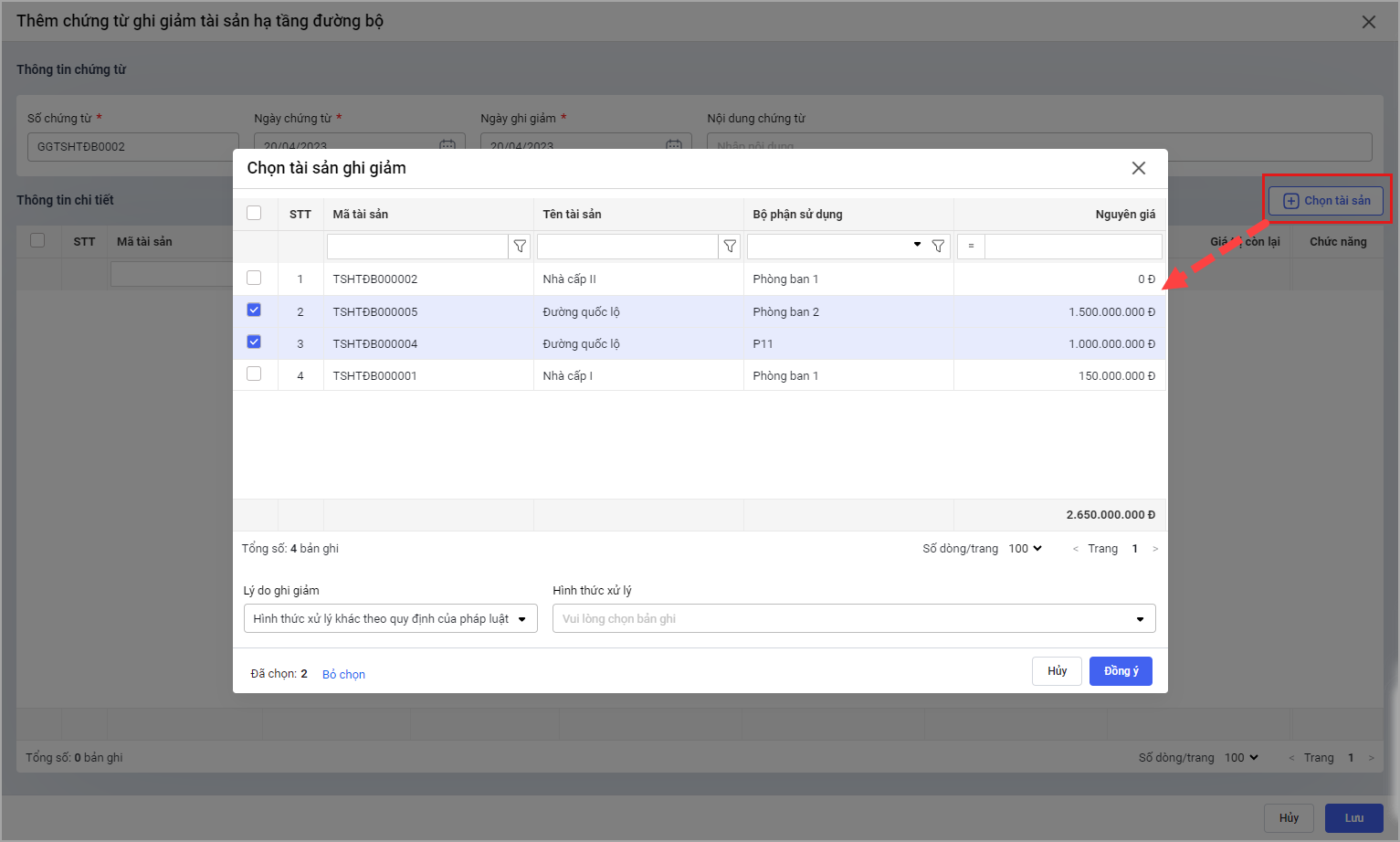1400x842 pixels.
Task: Change the dialog's Số dòng/trang value of 100
Action: tap(1025, 549)
